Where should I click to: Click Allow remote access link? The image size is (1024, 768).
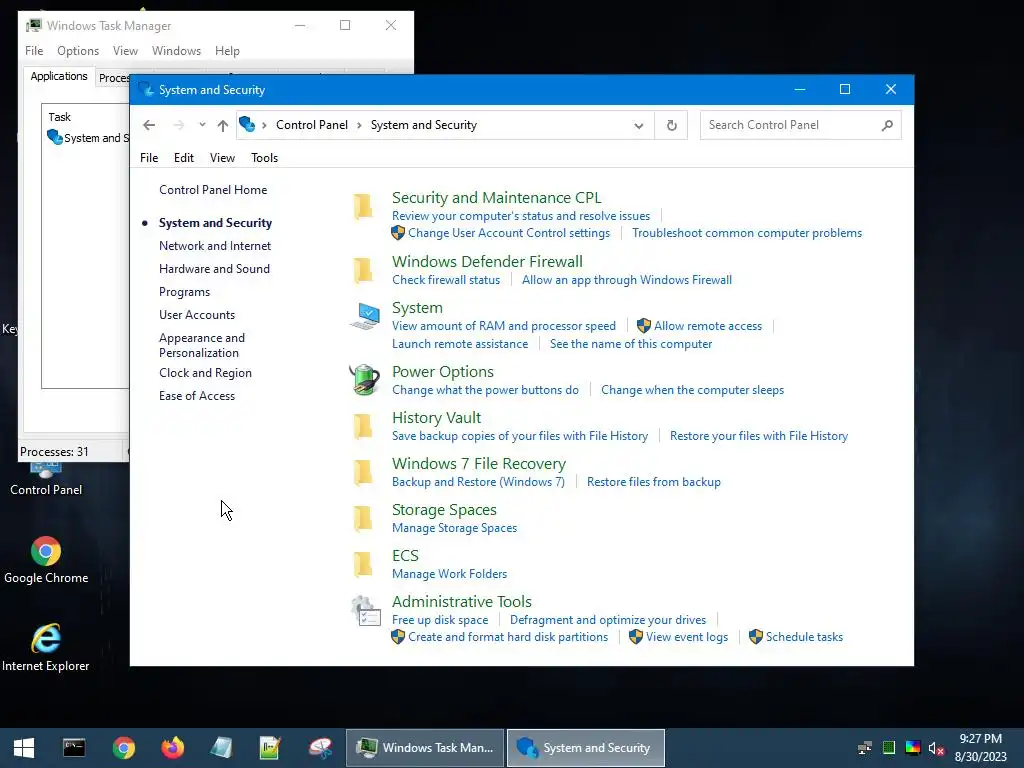tap(708, 326)
